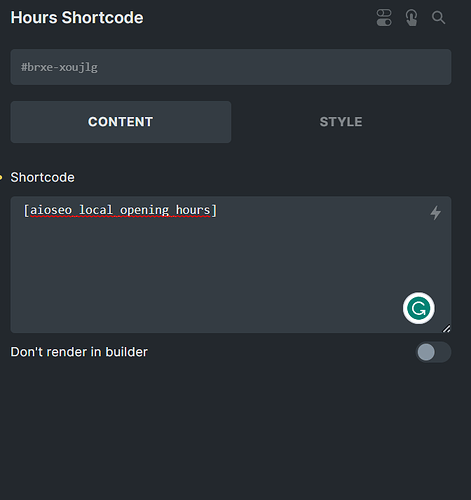The image size is (471, 500).
Task: Click the word hours in the shortcode
Action: (x=193, y=210)
